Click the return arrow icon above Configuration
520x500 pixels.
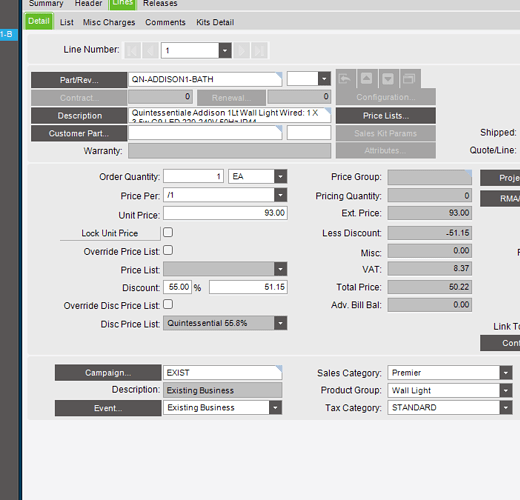pyautogui.click(x=345, y=79)
